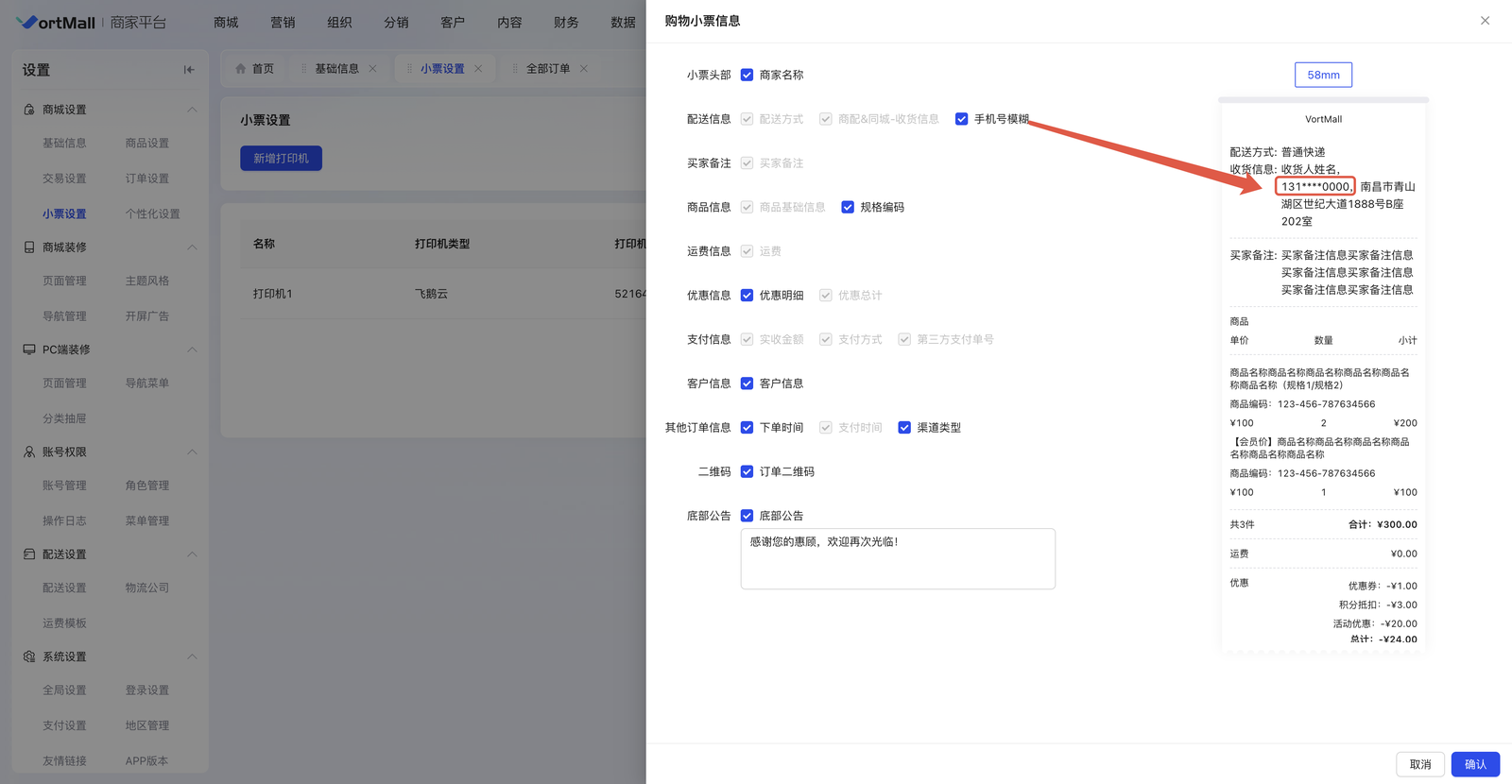1512x784 pixels.
Task: Close the 基础信息 tab
Action: point(372,69)
